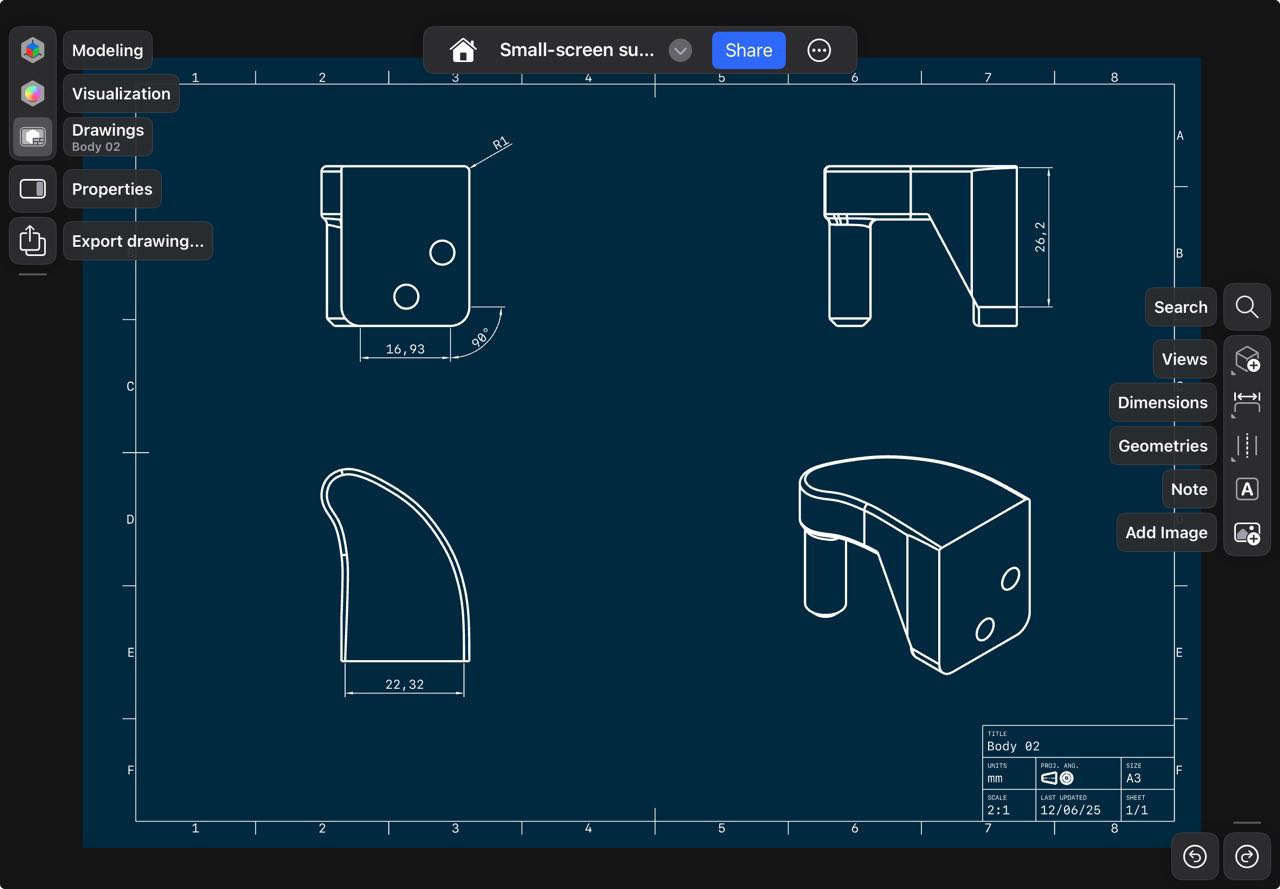Click the Add Image icon
The width and height of the screenshot is (1280, 889).
(1246, 533)
